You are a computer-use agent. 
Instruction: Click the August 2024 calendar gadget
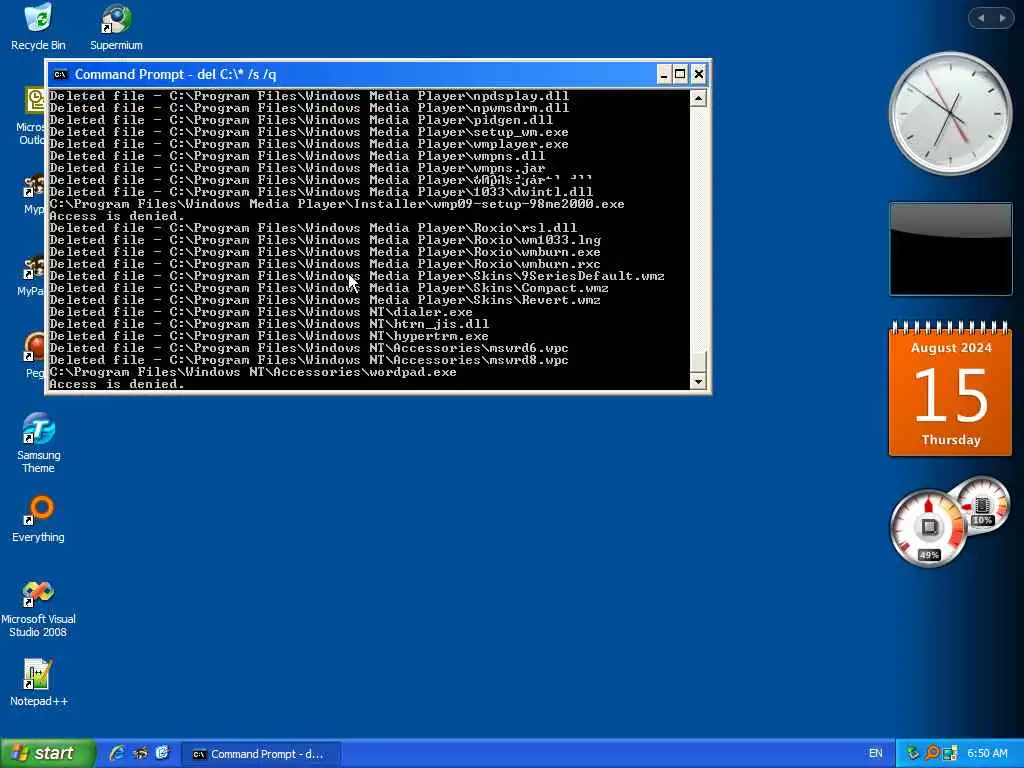click(950, 389)
